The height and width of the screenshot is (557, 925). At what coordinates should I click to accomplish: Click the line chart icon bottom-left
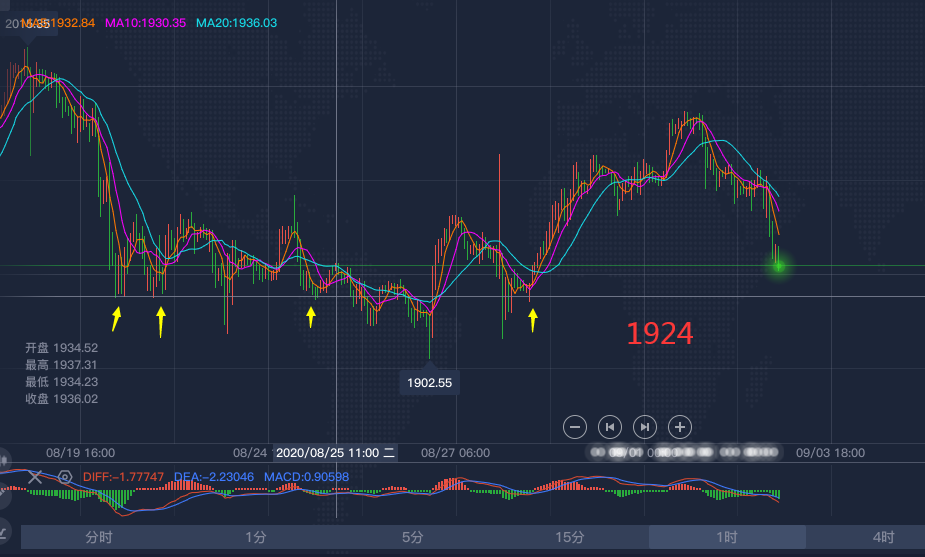click(4, 530)
